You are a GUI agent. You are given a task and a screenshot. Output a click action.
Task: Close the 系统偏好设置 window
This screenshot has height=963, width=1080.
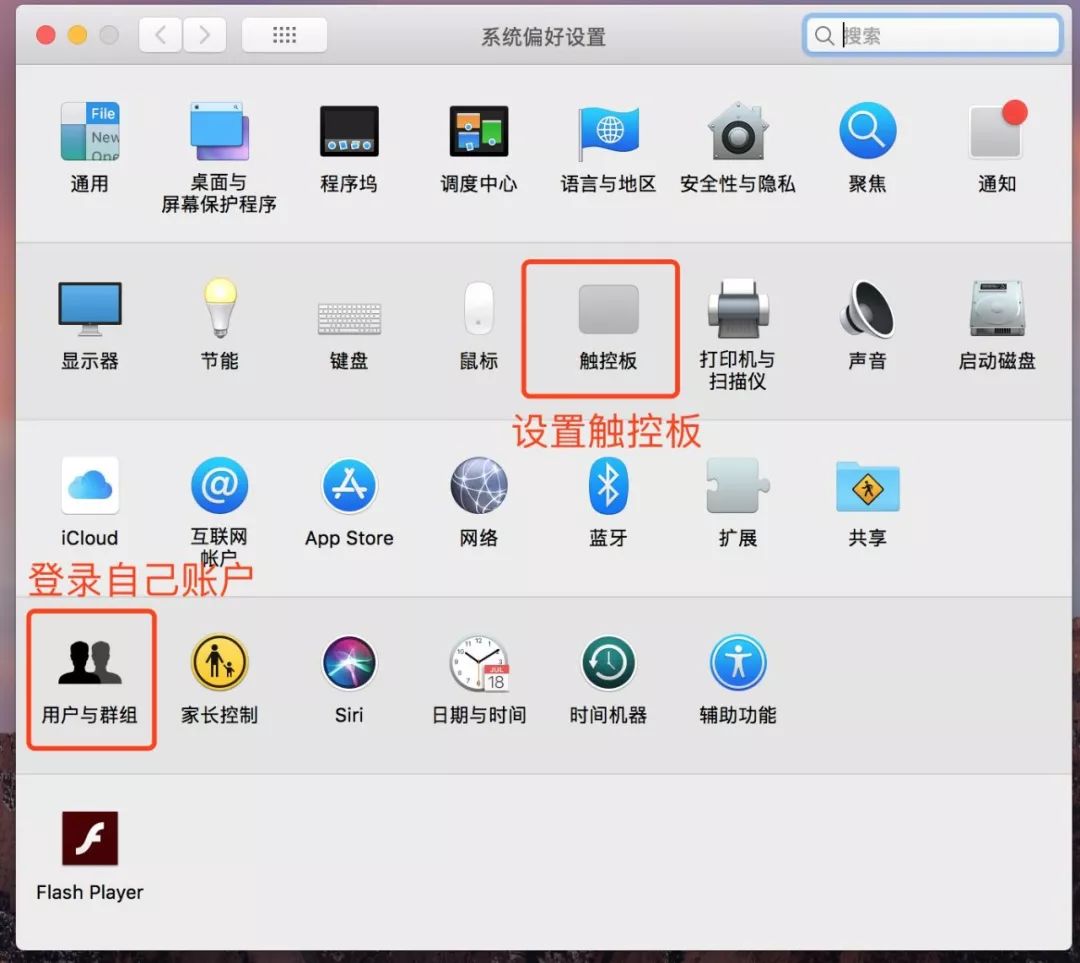tap(45, 34)
